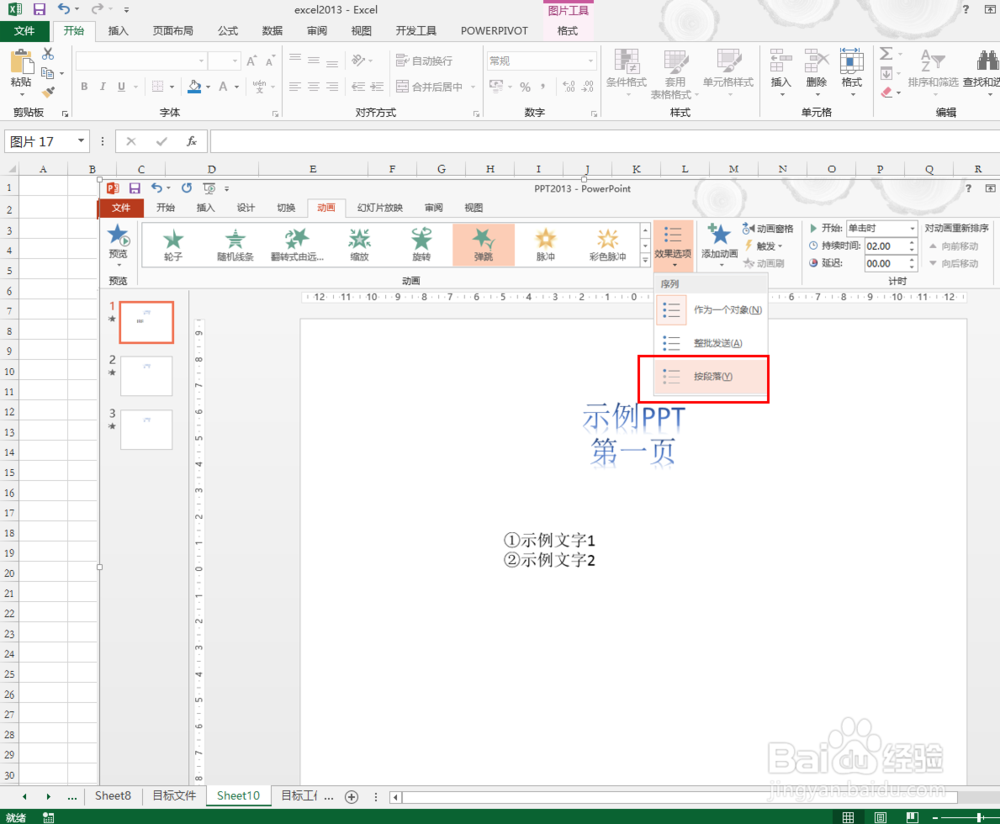Image resolution: width=1000 pixels, height=824 pixels.
Task: Open 条件格式 conditional formatting
Action: 626,72
